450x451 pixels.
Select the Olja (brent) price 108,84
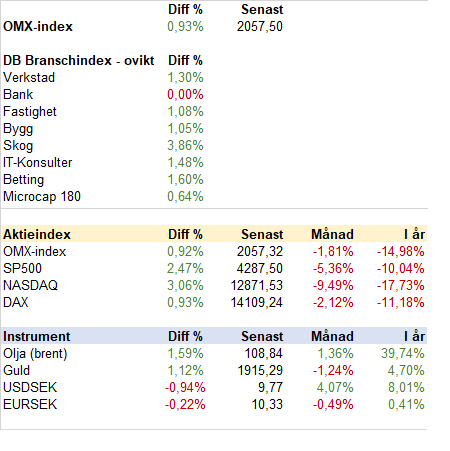[x=264, y=354]
